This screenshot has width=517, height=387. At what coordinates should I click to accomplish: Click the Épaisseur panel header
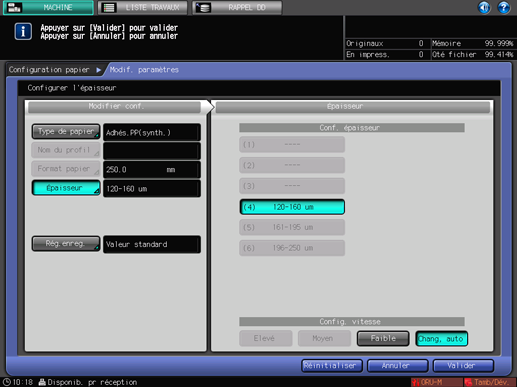click(x=353, y=107)
